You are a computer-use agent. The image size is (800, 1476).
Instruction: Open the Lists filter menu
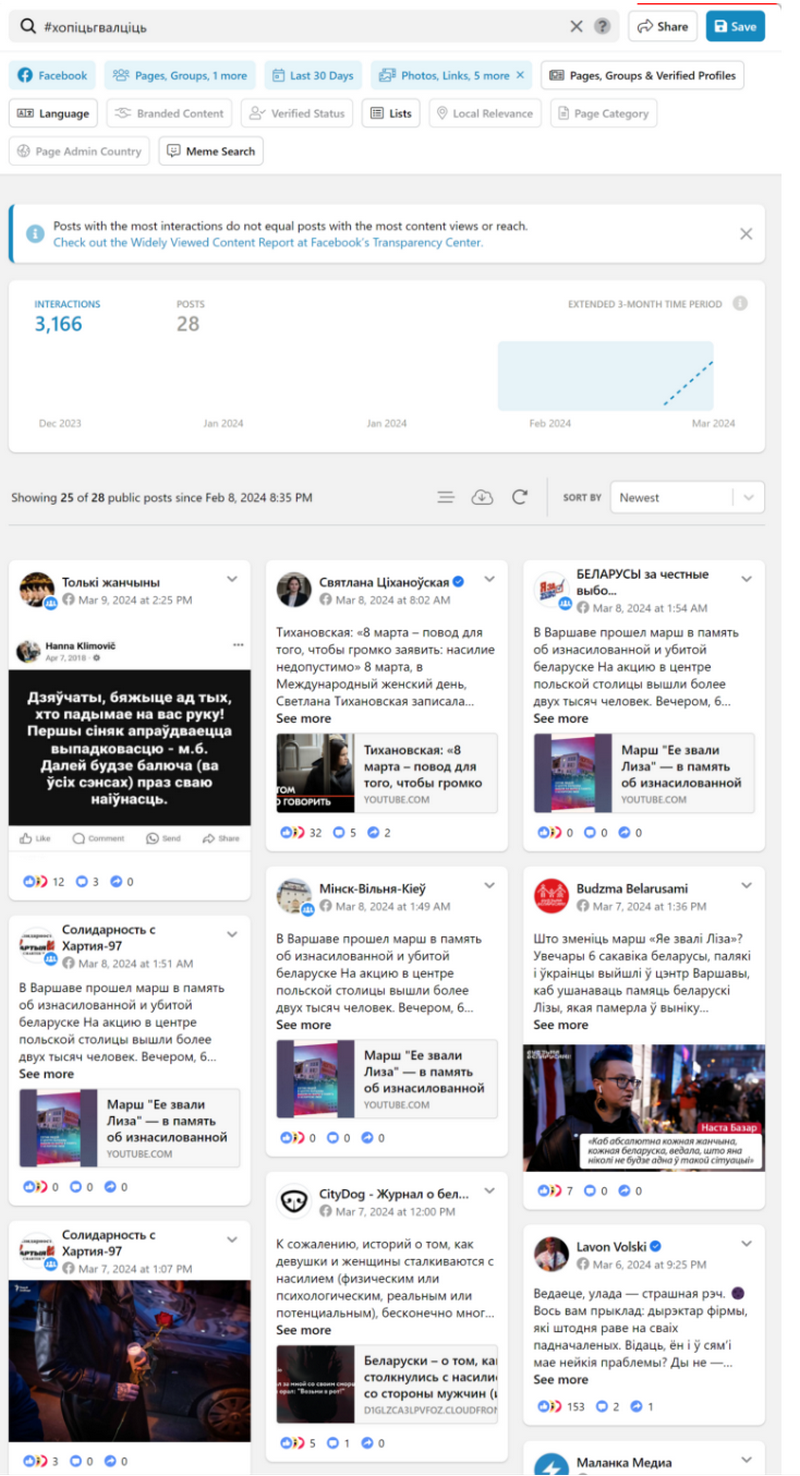391,114
